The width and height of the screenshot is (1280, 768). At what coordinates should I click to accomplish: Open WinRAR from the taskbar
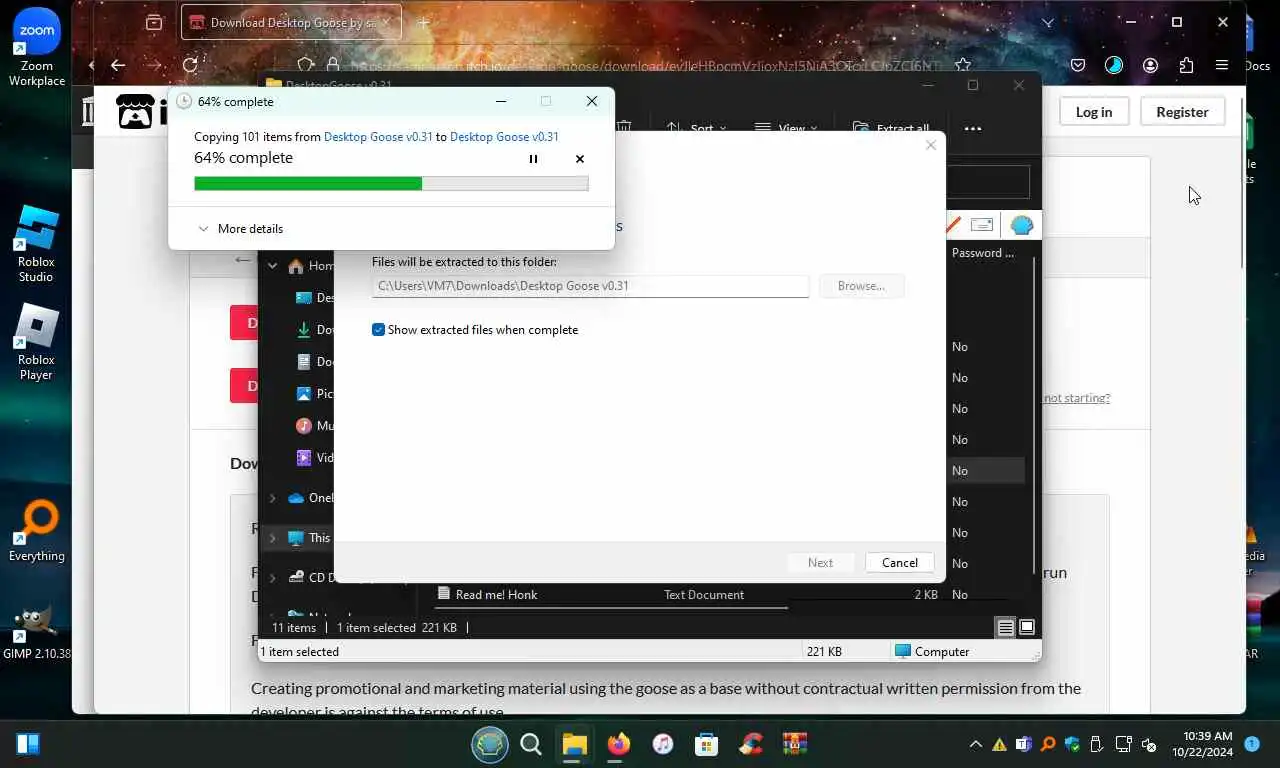point(795,744)
